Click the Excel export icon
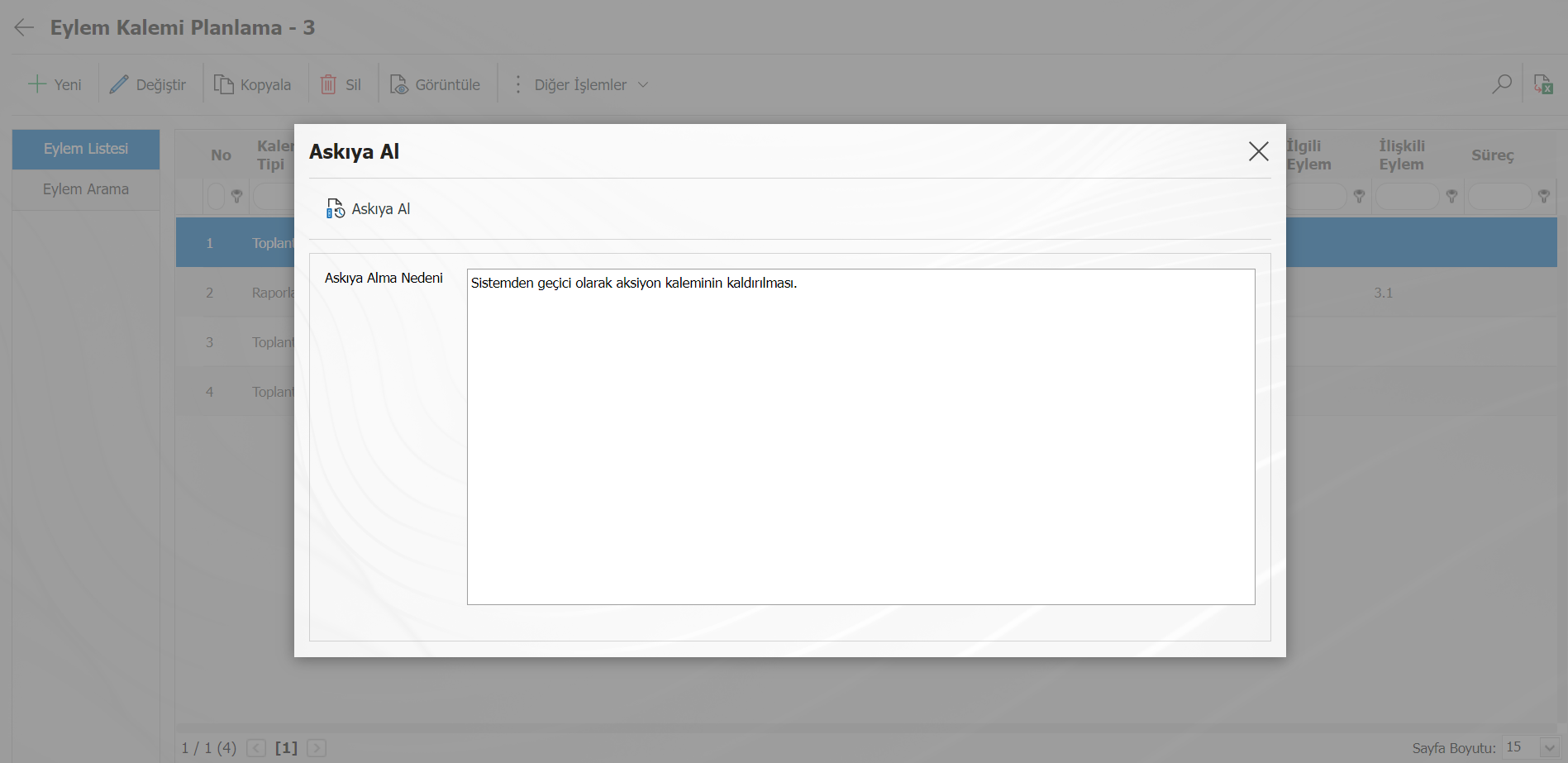1568x763 pixels. (x=1543, y=83)
